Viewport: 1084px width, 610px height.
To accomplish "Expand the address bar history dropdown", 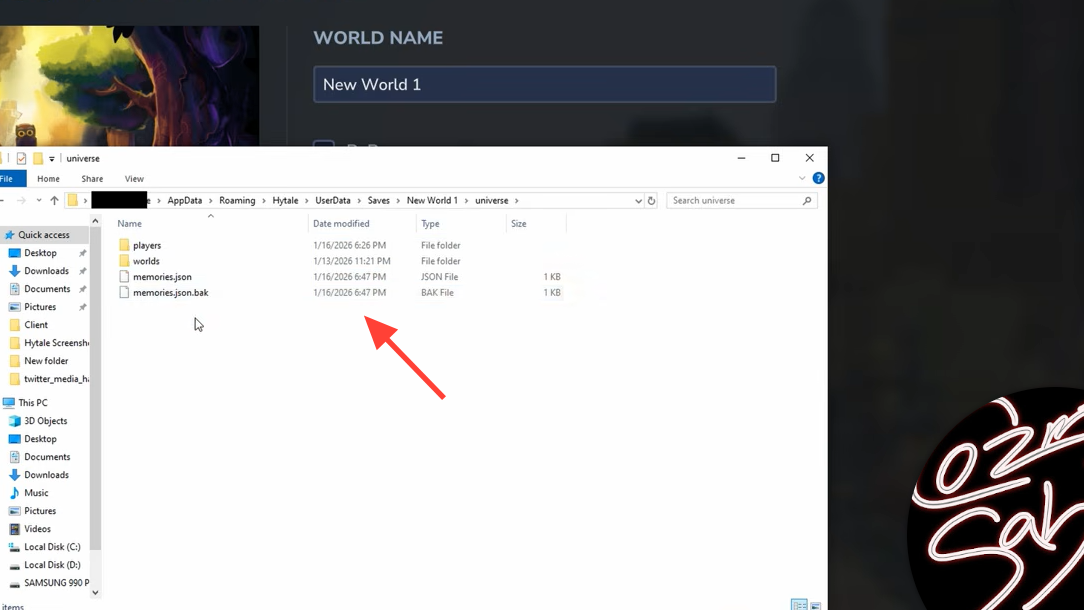I will [638, 201].
